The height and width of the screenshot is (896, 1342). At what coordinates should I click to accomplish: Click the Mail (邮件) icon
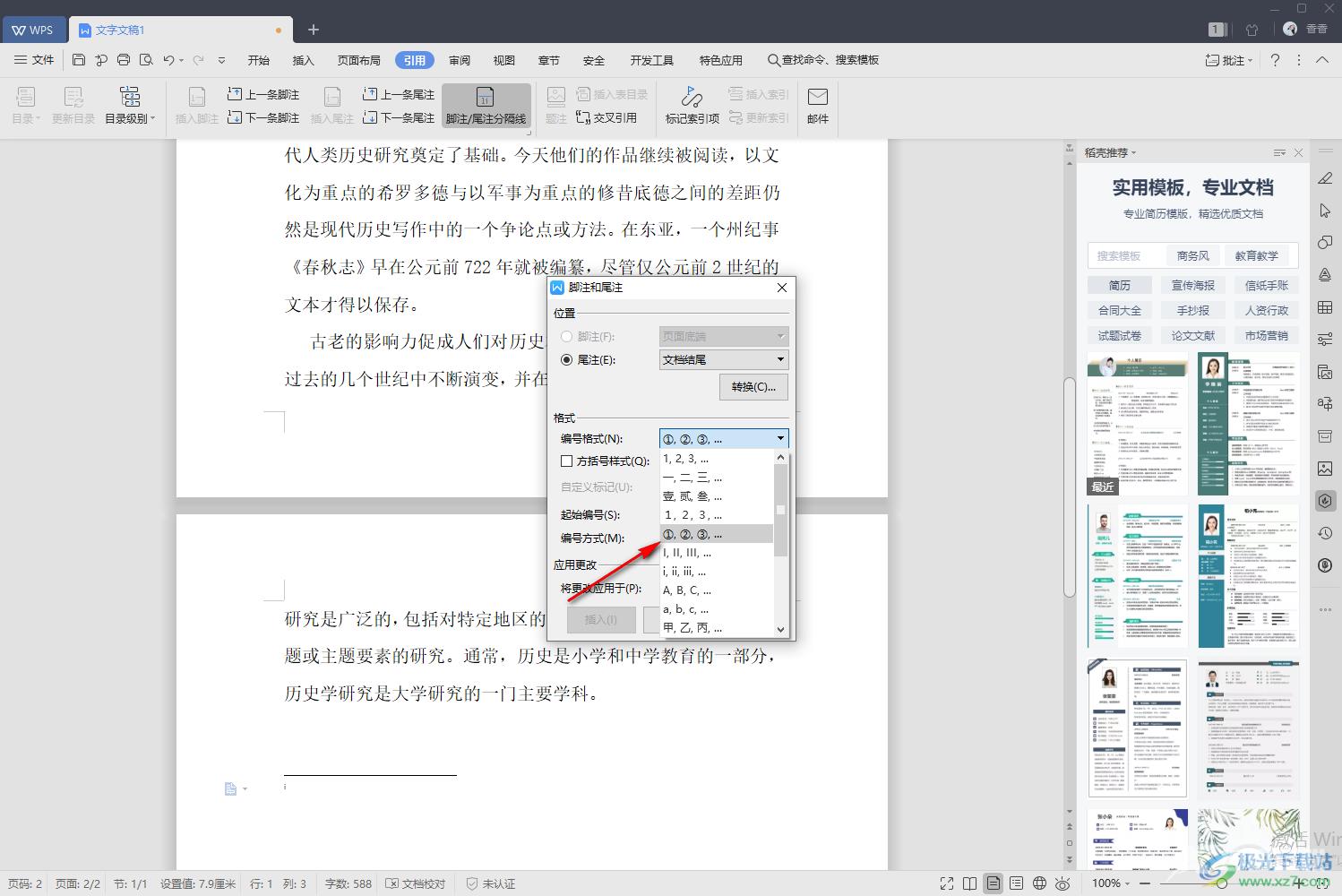tap(818, 105)
